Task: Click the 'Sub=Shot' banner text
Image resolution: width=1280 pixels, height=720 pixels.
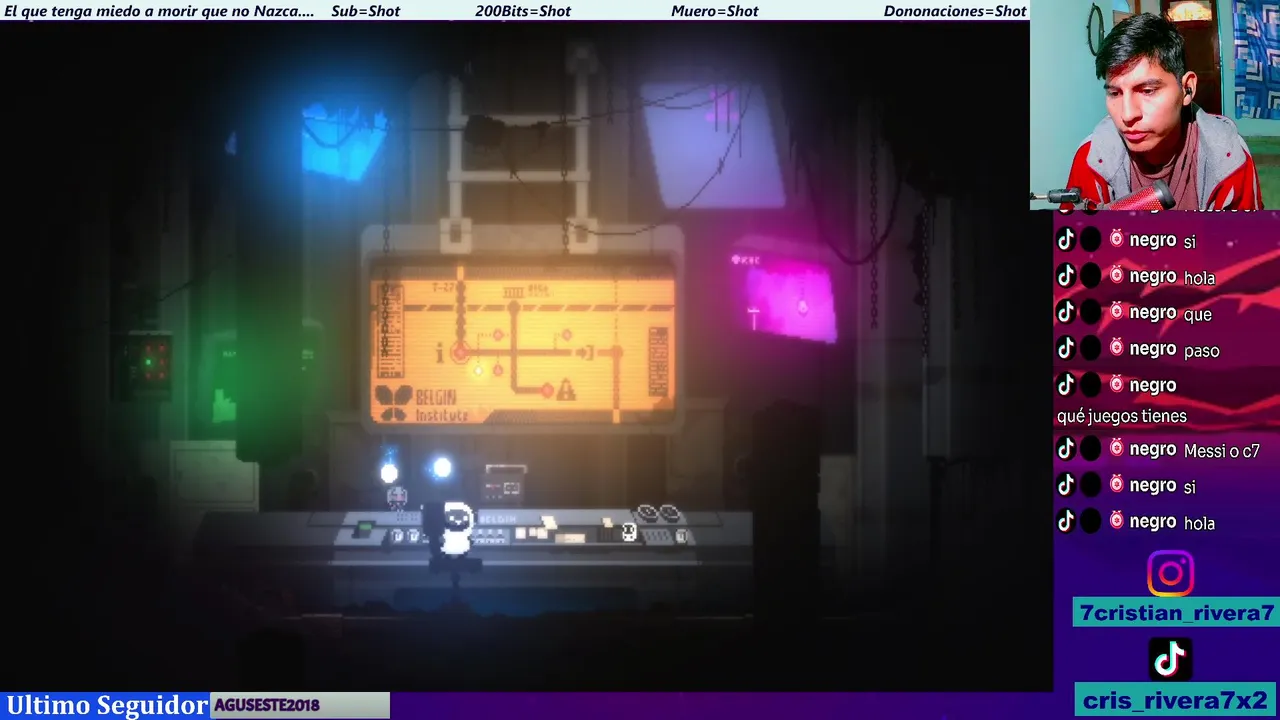Action: (365, 11)
